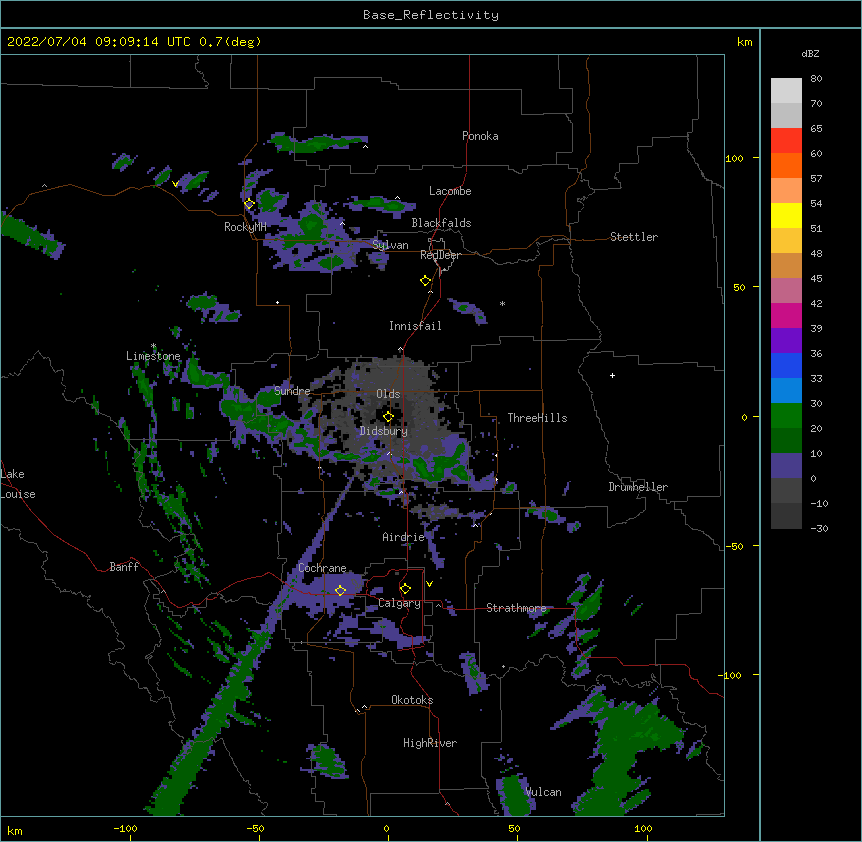The image size is (862, 842).
Task: Pick the yellow 51-54 dBZ legend swatch
Action: pyautogui.click(x=786, y=215)
